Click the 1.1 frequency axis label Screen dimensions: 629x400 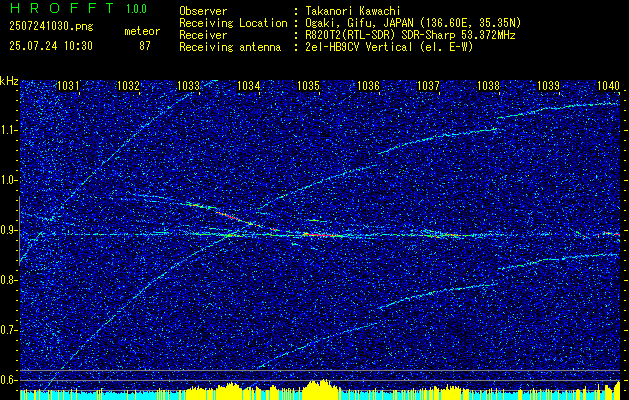click(8, 130)
